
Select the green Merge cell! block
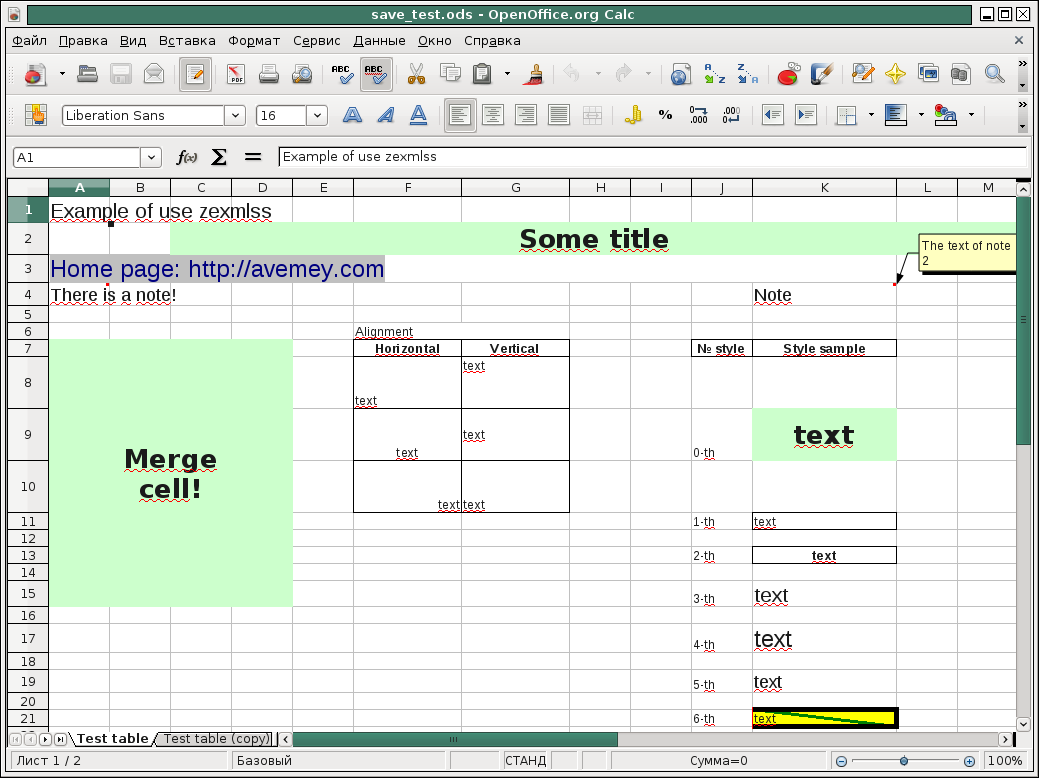tap(170, 473)
